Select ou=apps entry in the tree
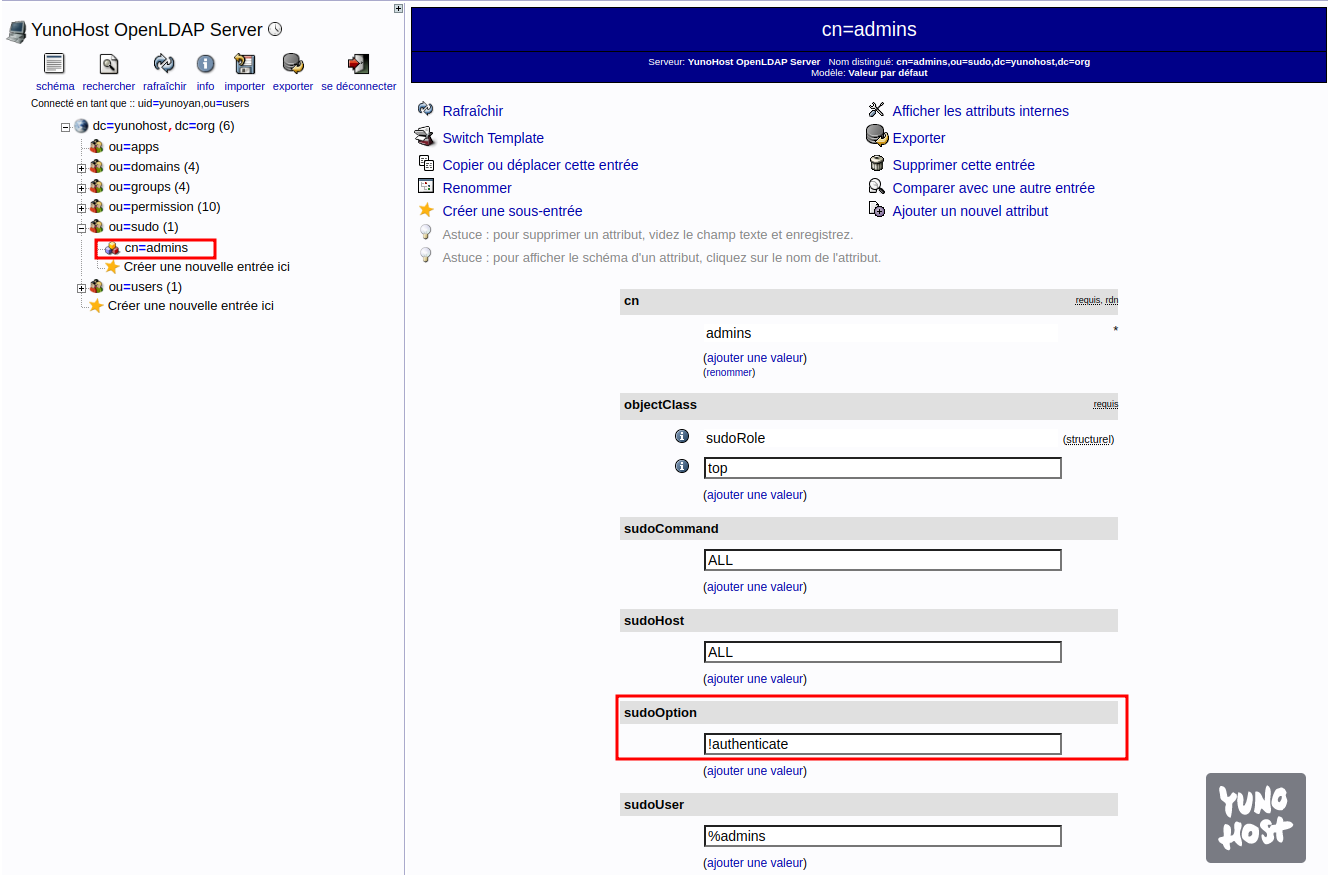This screenshot has width=1328, height=875. pyautogui.click(x=133, y=147)
